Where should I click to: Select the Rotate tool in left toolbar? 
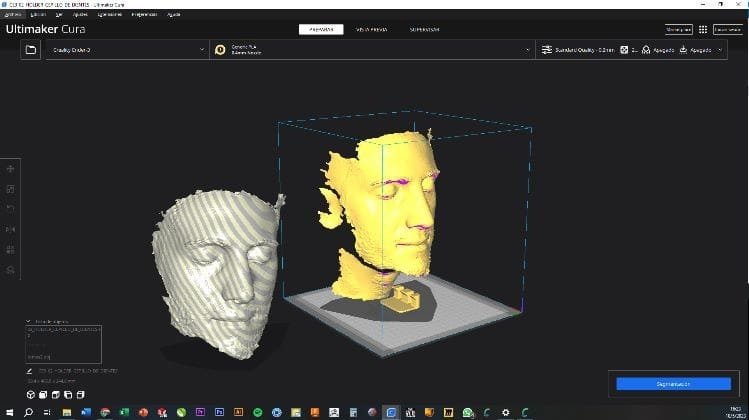11,209
